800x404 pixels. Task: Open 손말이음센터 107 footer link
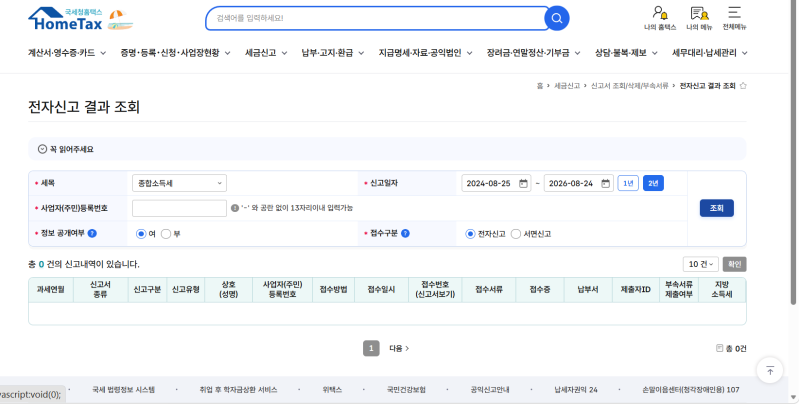pos(691,390)
